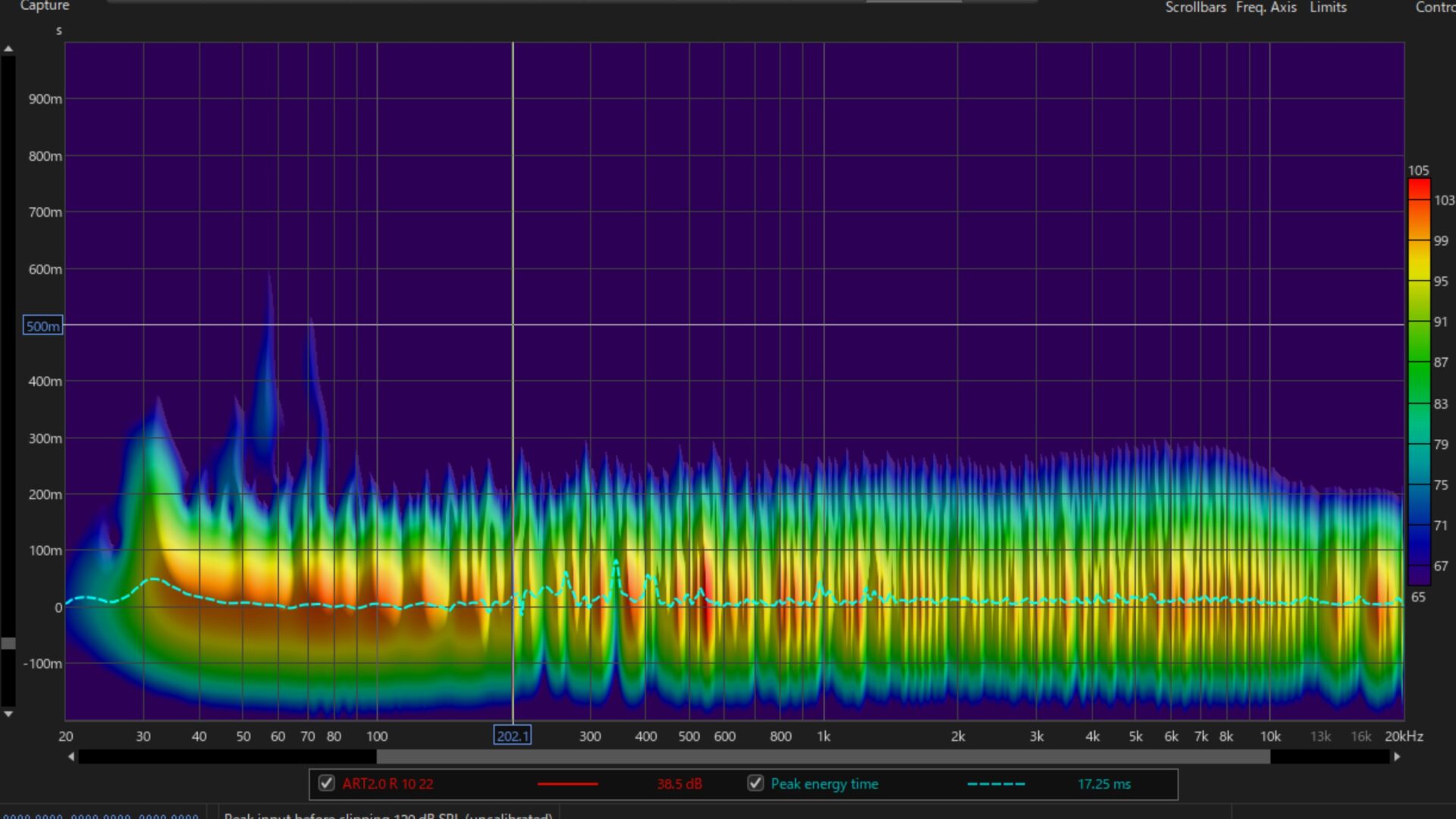The height and width of the screenshot is (819, 1456).
Task: Click the vertical scroll down arrow
Action: point(8,714)
